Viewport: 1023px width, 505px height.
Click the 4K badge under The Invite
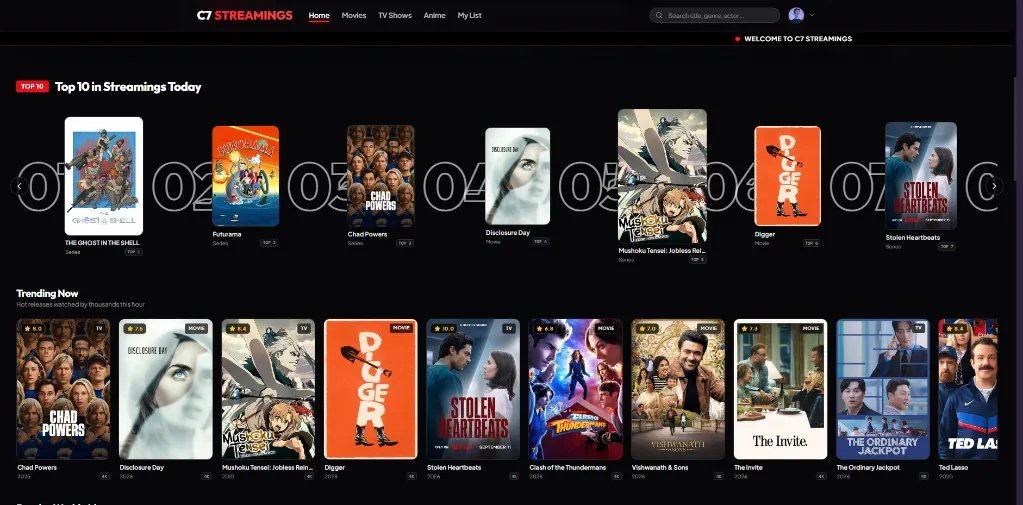coord(821,476)
